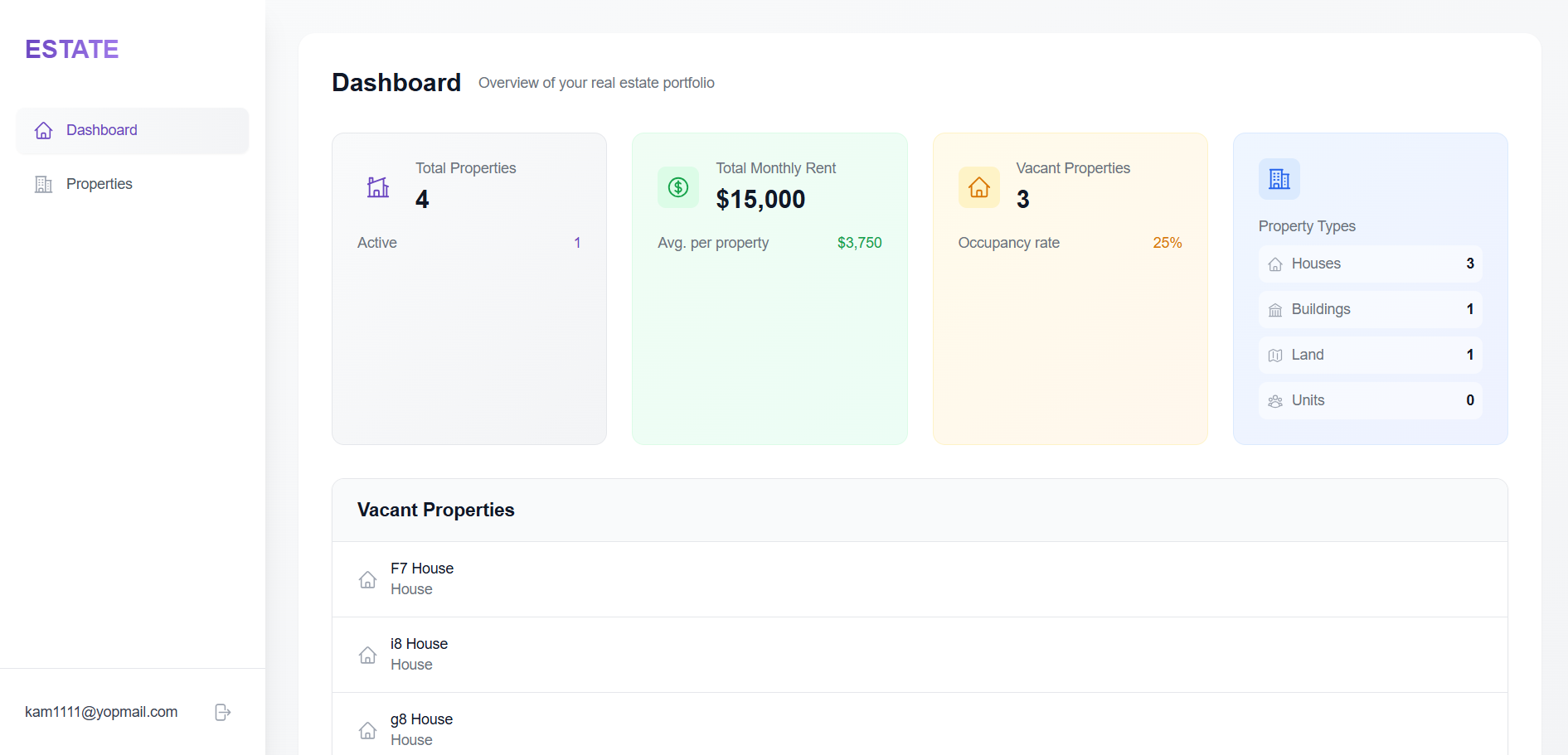
Task: Open the Dashboard sidebar item
Action: coord(133,130)
